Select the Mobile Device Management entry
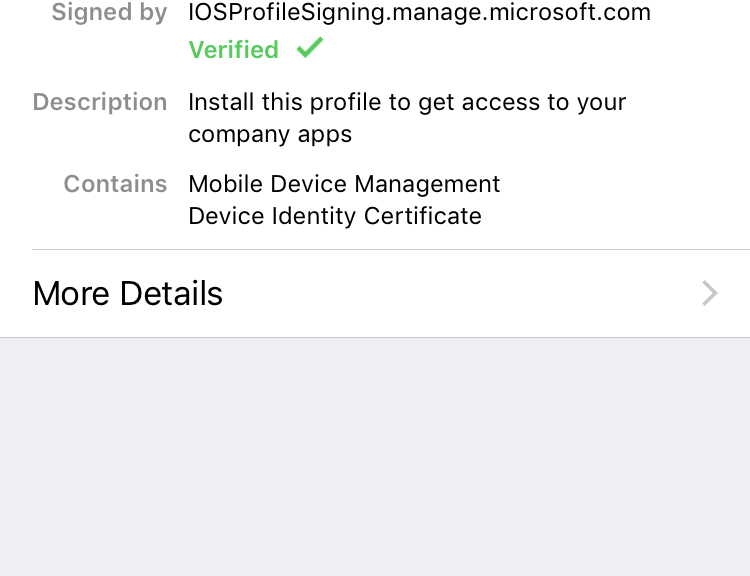The height and width of the screenshot is (576, 750). click(x=344, y=184)
